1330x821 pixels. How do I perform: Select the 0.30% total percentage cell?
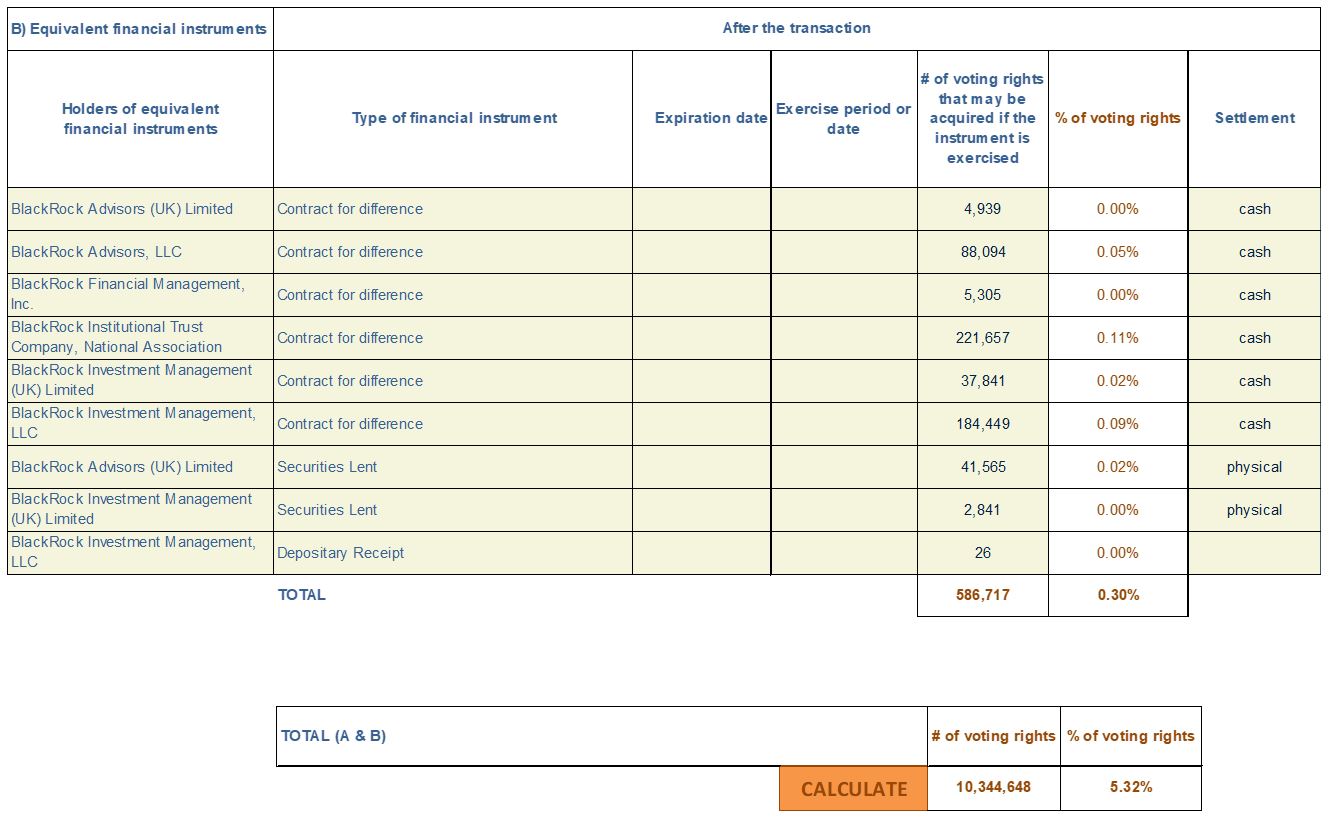pos(1118,595)
